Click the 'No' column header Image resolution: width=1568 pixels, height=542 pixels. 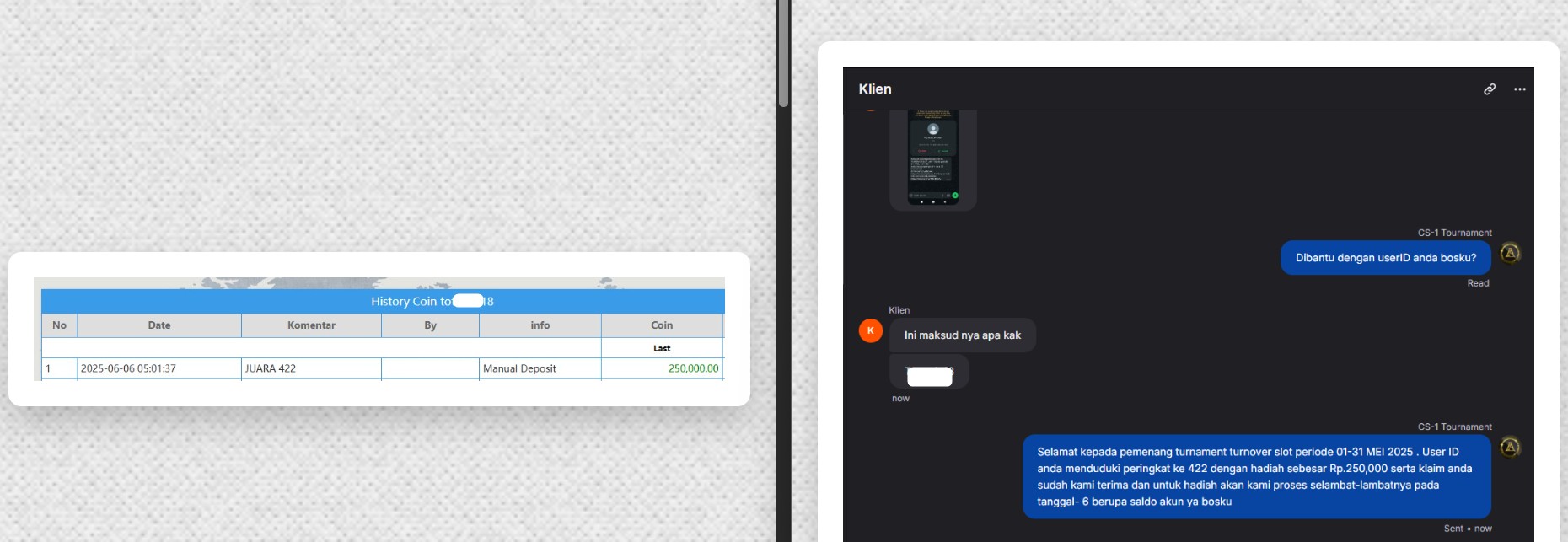pyautogui.click(x=59, y=325)
